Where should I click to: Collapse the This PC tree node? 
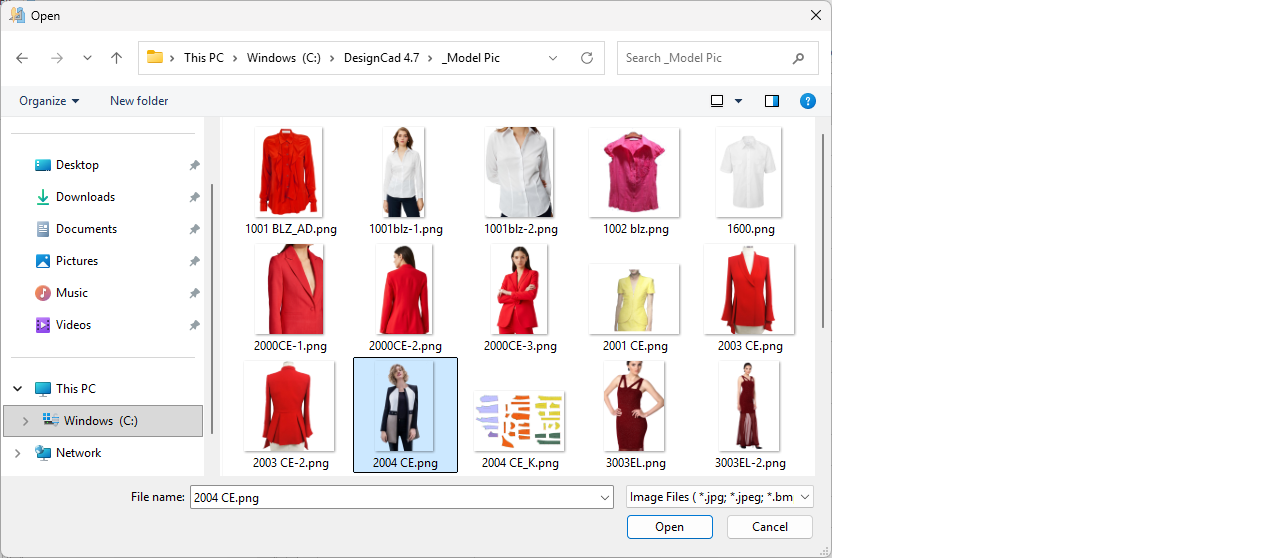(17, 389)
